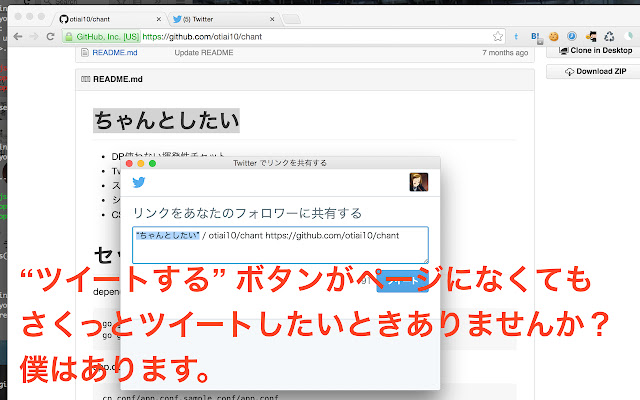Click the cookie extension icon
The width and height of the screenshot is (640, 400).
(553, 36)
